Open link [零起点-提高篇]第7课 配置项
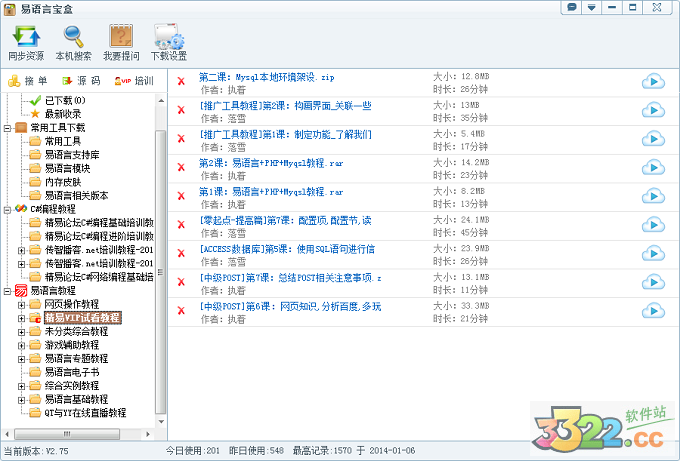 point(285,220)
